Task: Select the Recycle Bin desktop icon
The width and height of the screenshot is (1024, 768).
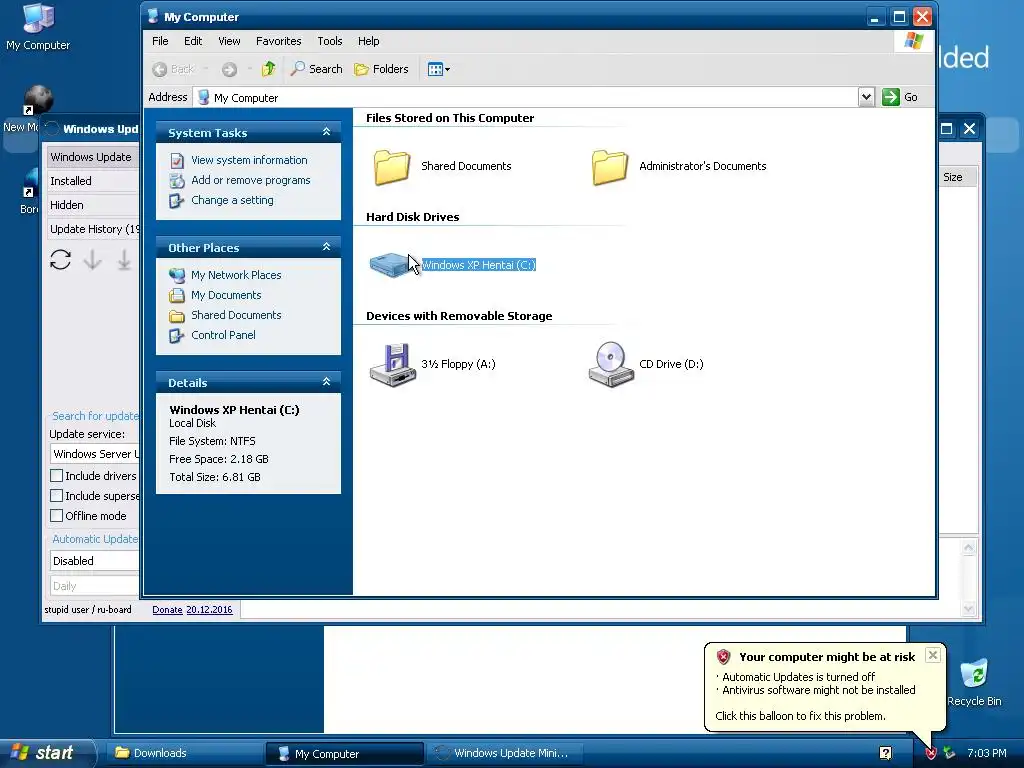Action: pos(974,682)
